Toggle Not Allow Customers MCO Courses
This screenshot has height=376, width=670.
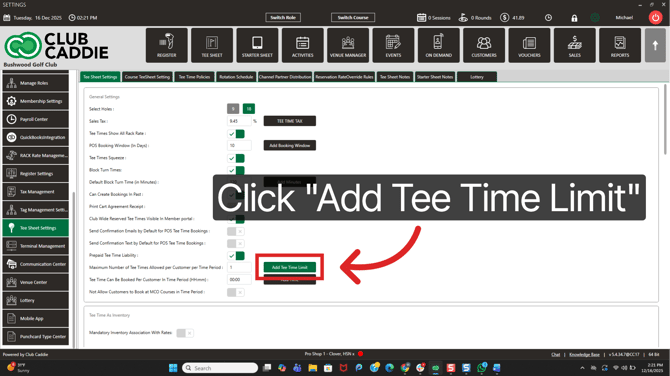[236, 292]
